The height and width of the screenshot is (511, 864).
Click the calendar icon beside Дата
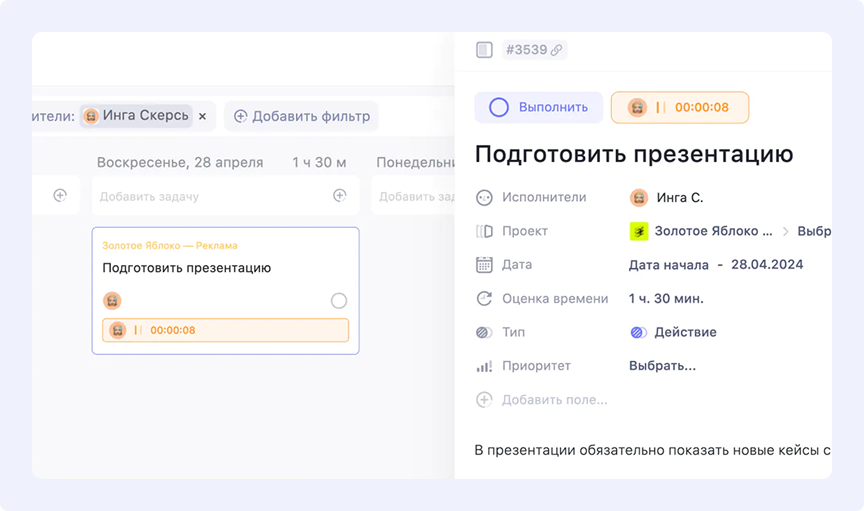(x=484, y=265)
